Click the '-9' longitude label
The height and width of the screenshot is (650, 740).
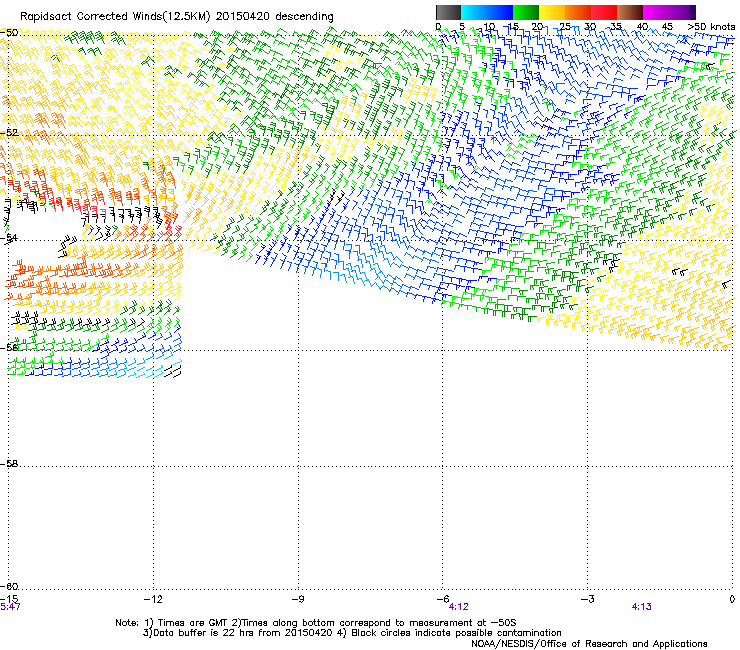click(298, 599)
